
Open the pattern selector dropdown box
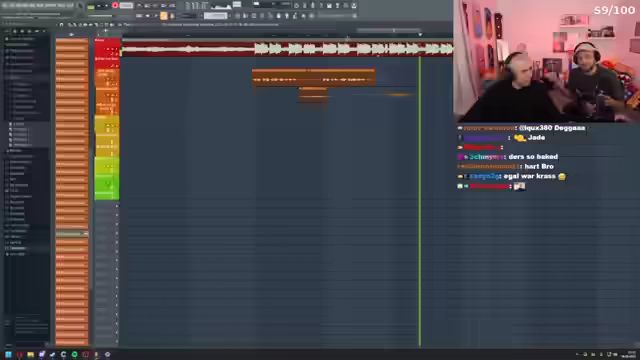click(216, 16)
